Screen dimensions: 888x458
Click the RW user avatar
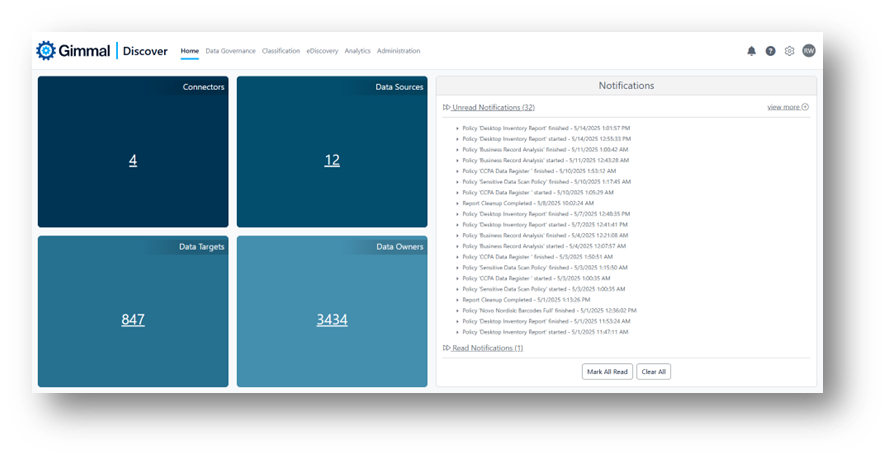point(808,51)
